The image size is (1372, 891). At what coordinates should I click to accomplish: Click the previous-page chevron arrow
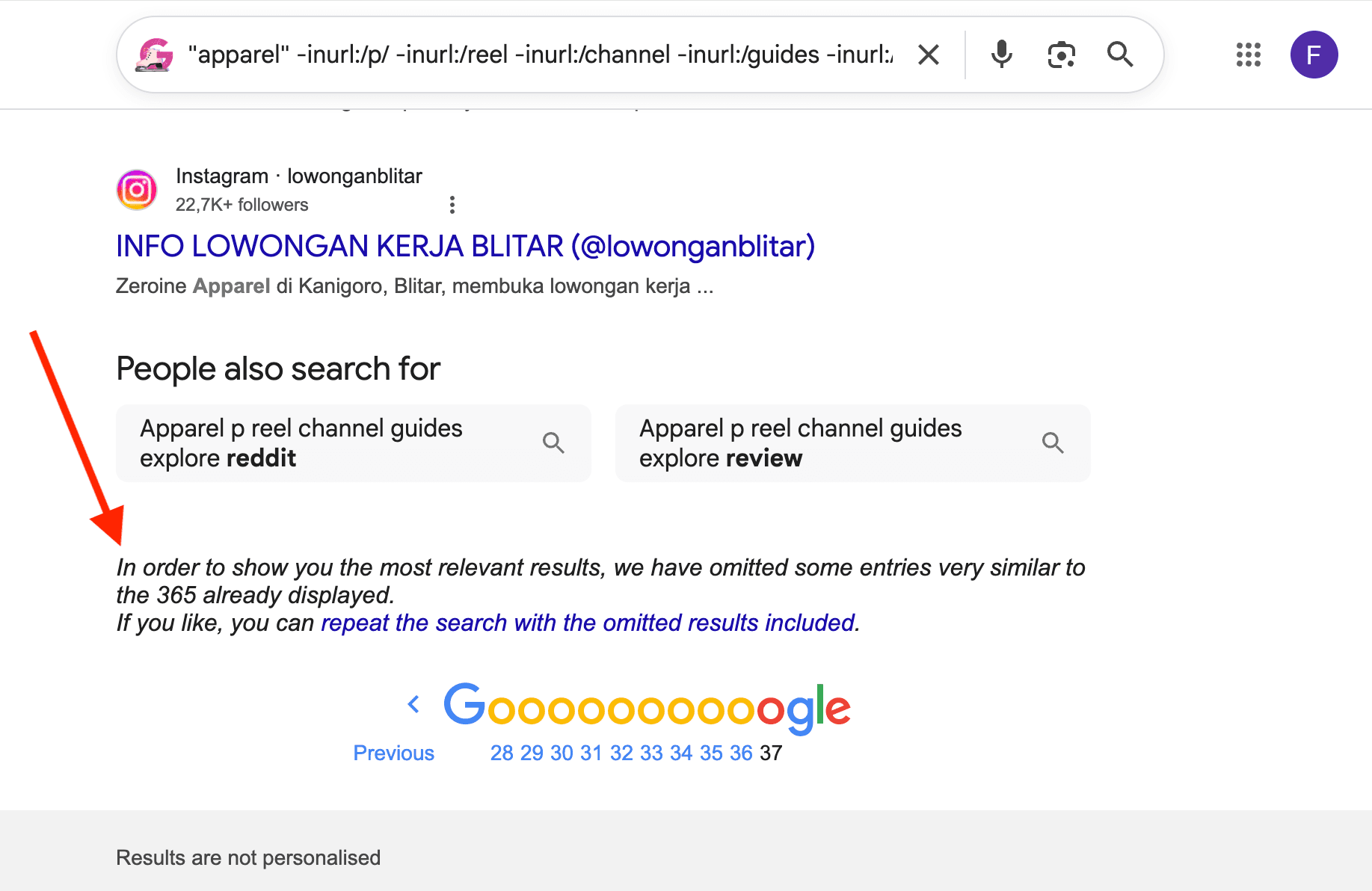(x=414, y=703)
